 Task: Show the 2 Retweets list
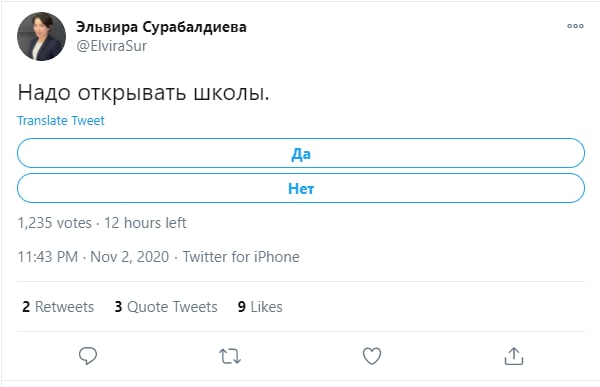pos(58,307)
